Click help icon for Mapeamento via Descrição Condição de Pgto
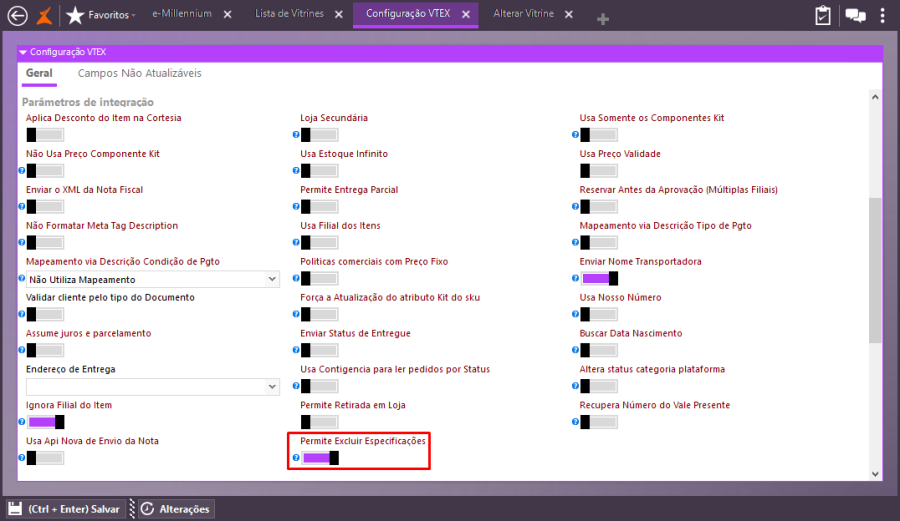 tap(22, 278)
